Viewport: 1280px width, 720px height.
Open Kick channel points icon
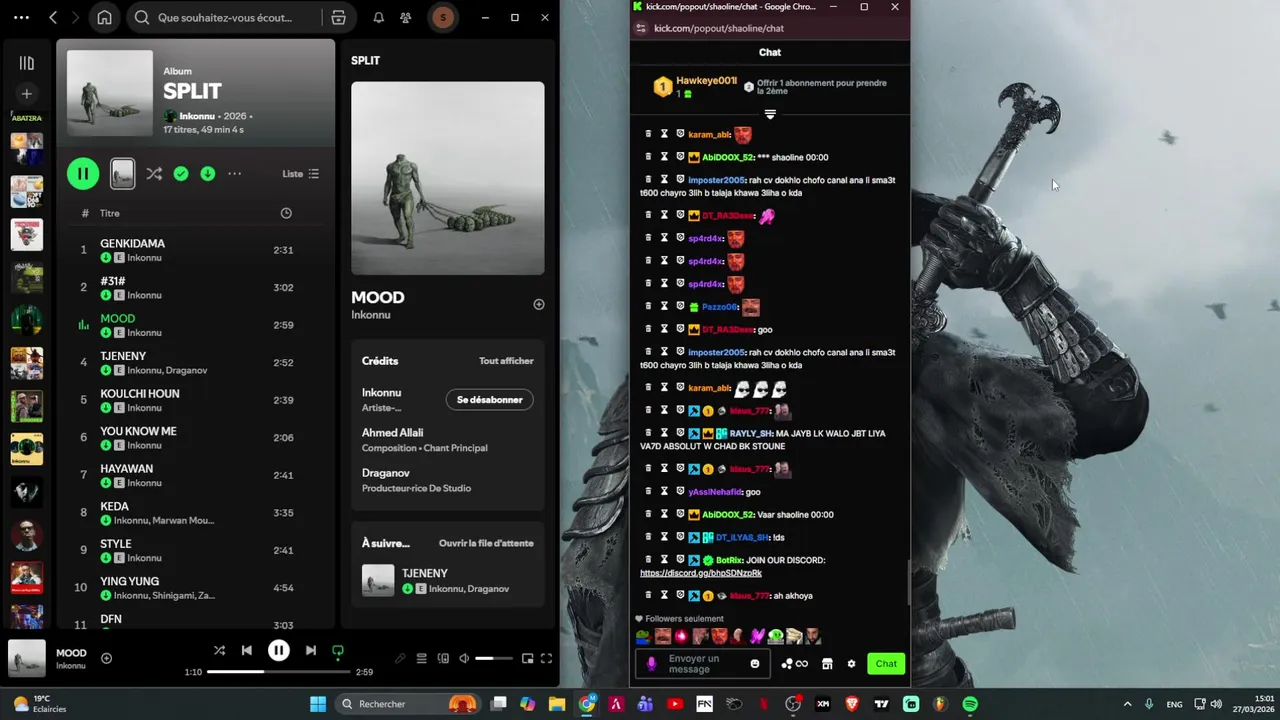click(794, 664)
